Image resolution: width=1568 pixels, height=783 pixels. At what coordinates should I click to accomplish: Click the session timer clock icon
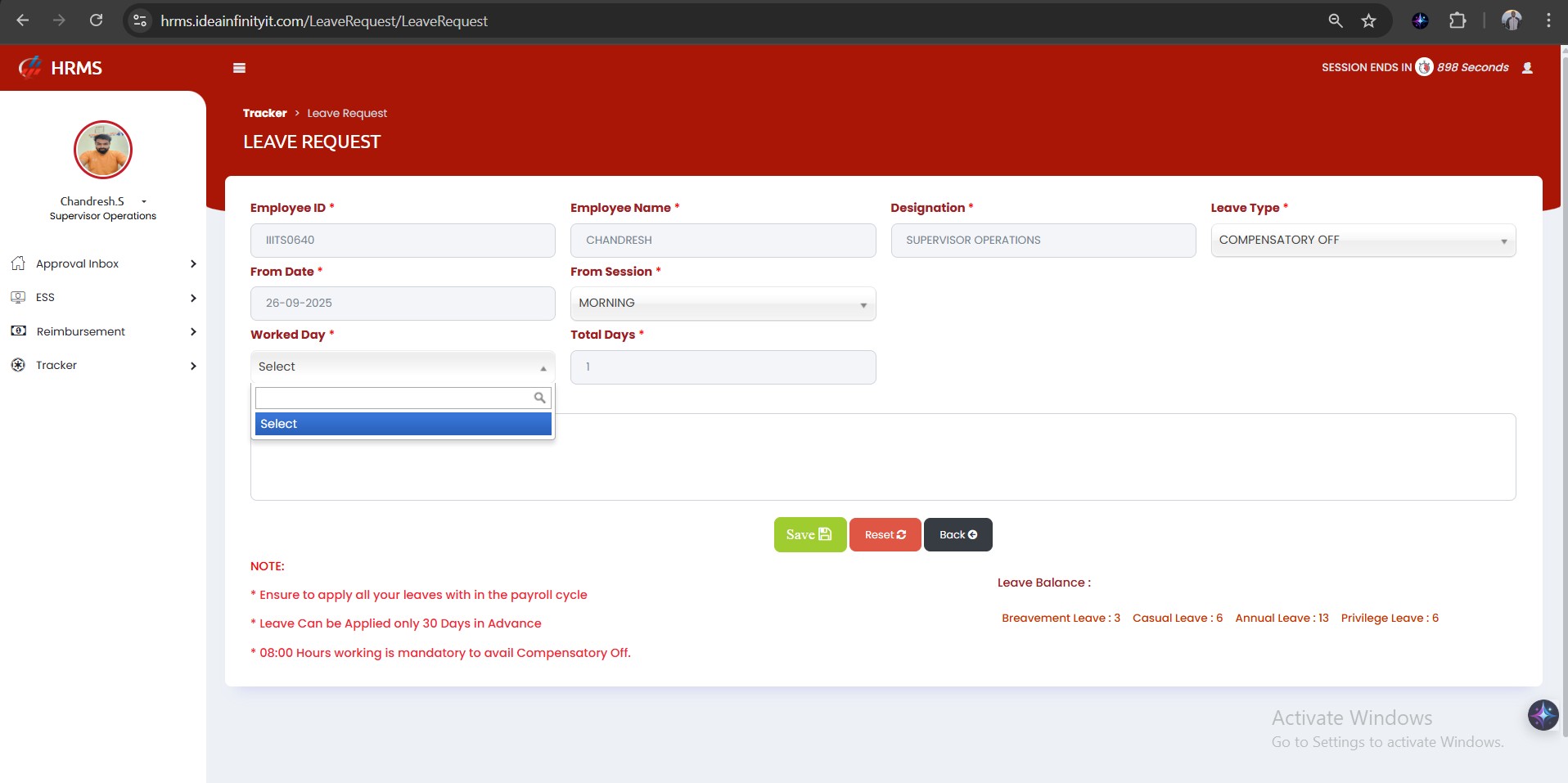[x=1424, y=67]
